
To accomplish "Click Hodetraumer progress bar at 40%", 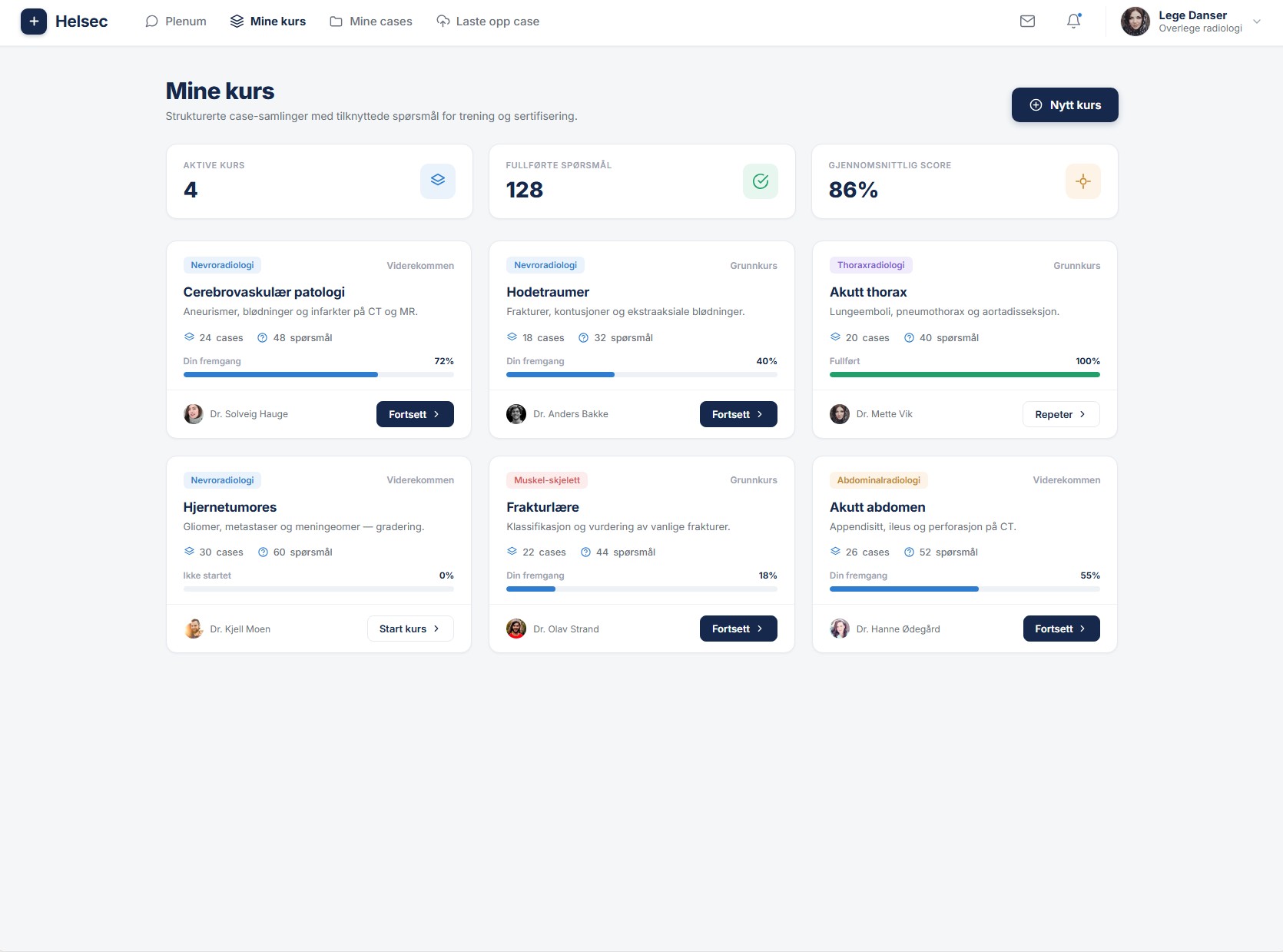I will click(x=641, y=375).
